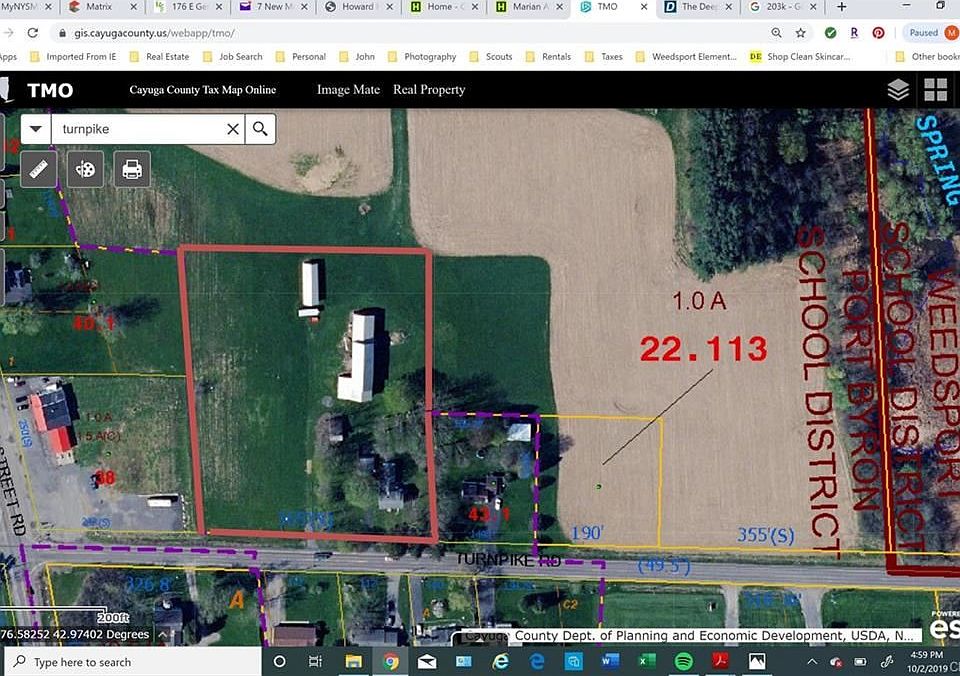Image resolution: width=960 pixels, height=676 pixels.
Task: Open a new browser tab
Action: tap(842, 7)
